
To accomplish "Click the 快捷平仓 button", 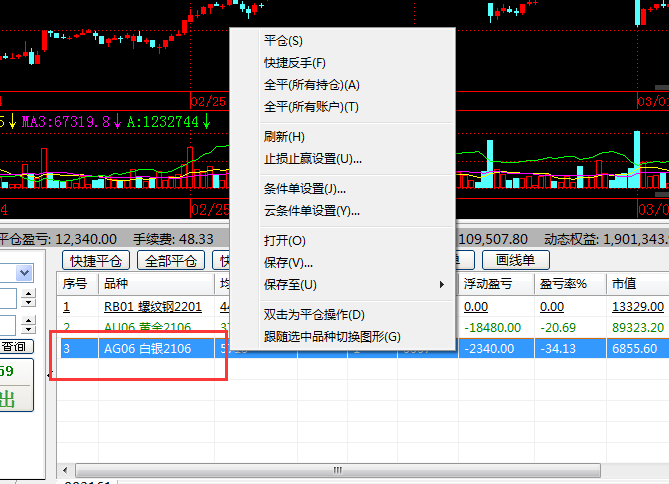I will [96, 260].
